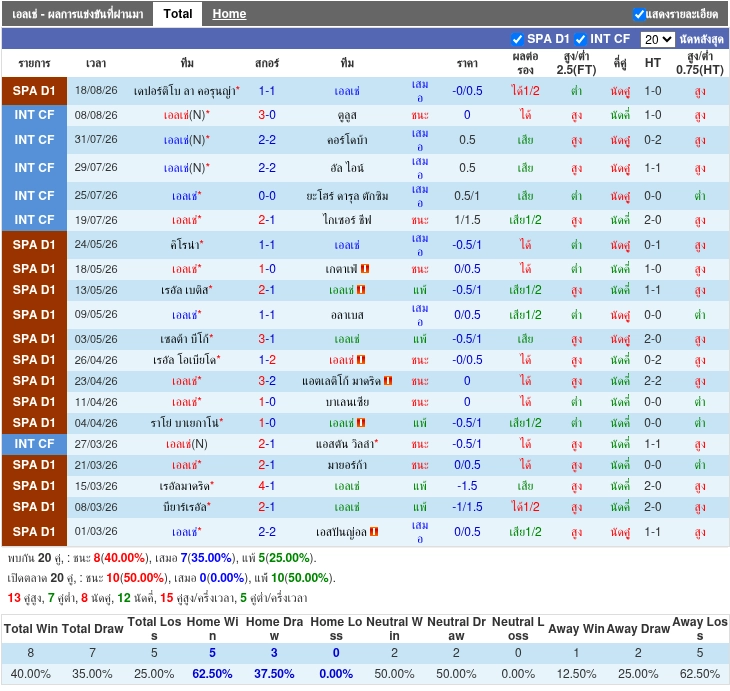Screen dimensions: 730x691
Task: Click the 40.00% Total Win percentage
Action: [x=31, y=674]
